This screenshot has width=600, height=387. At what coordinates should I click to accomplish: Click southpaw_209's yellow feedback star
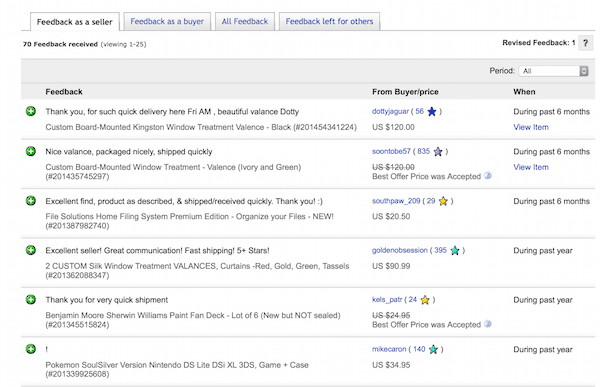tap(443, 201)
